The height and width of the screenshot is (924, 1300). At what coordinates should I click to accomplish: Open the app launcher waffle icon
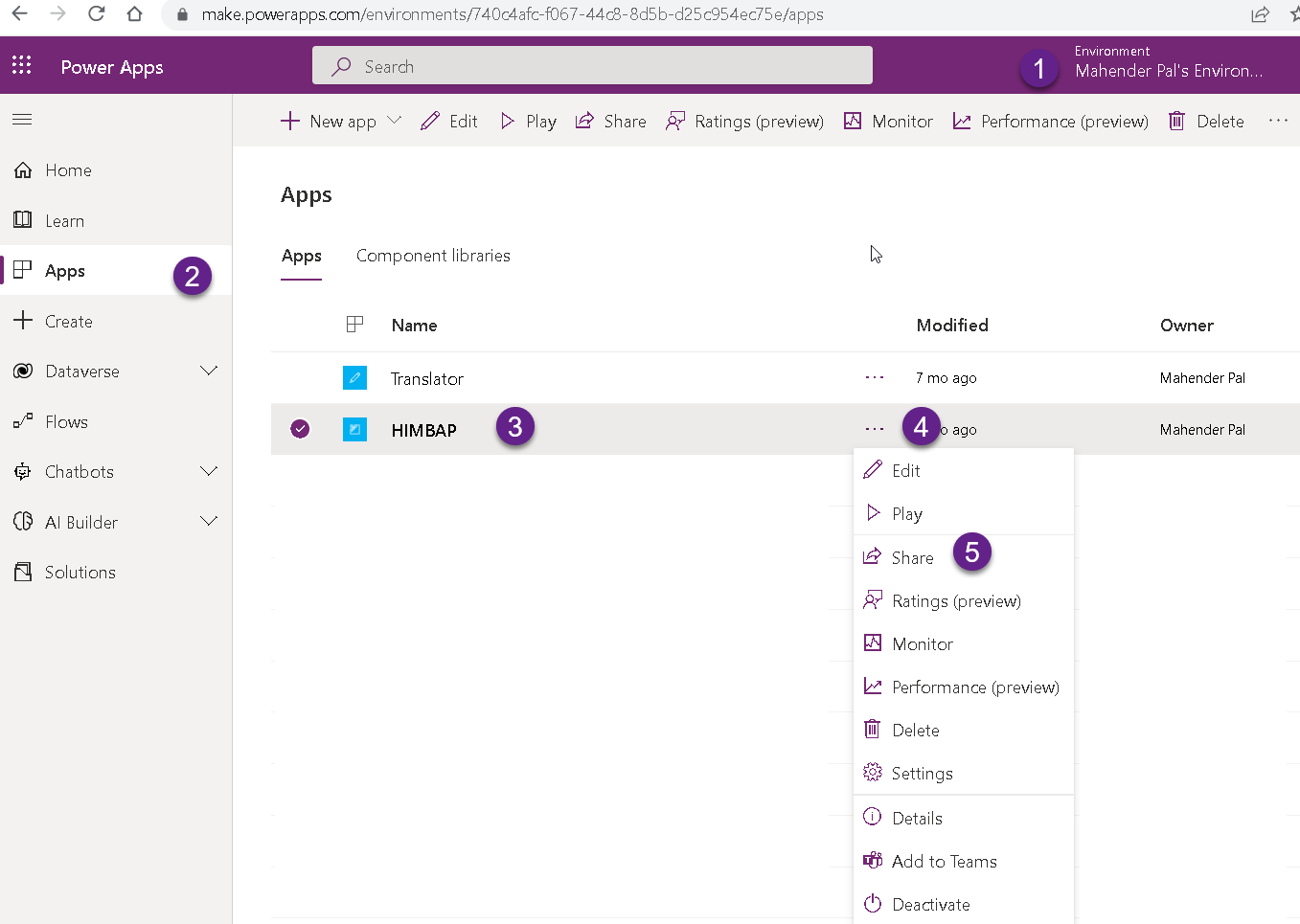click(x=22, y=65)
